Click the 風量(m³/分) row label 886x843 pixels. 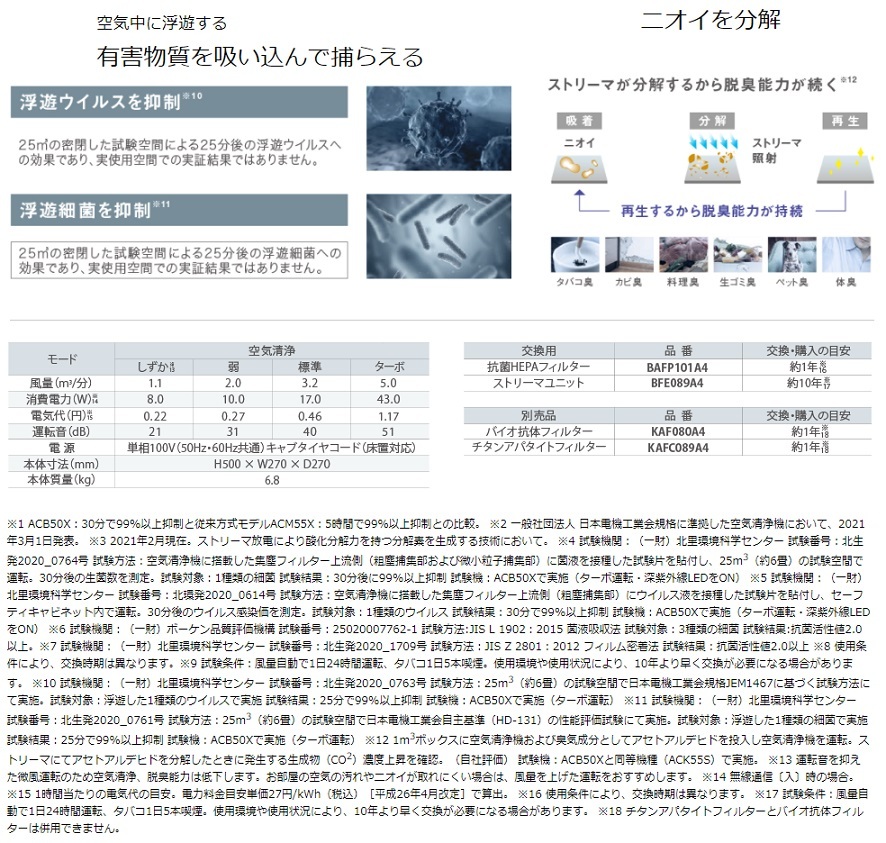click(x=62, y=383)
